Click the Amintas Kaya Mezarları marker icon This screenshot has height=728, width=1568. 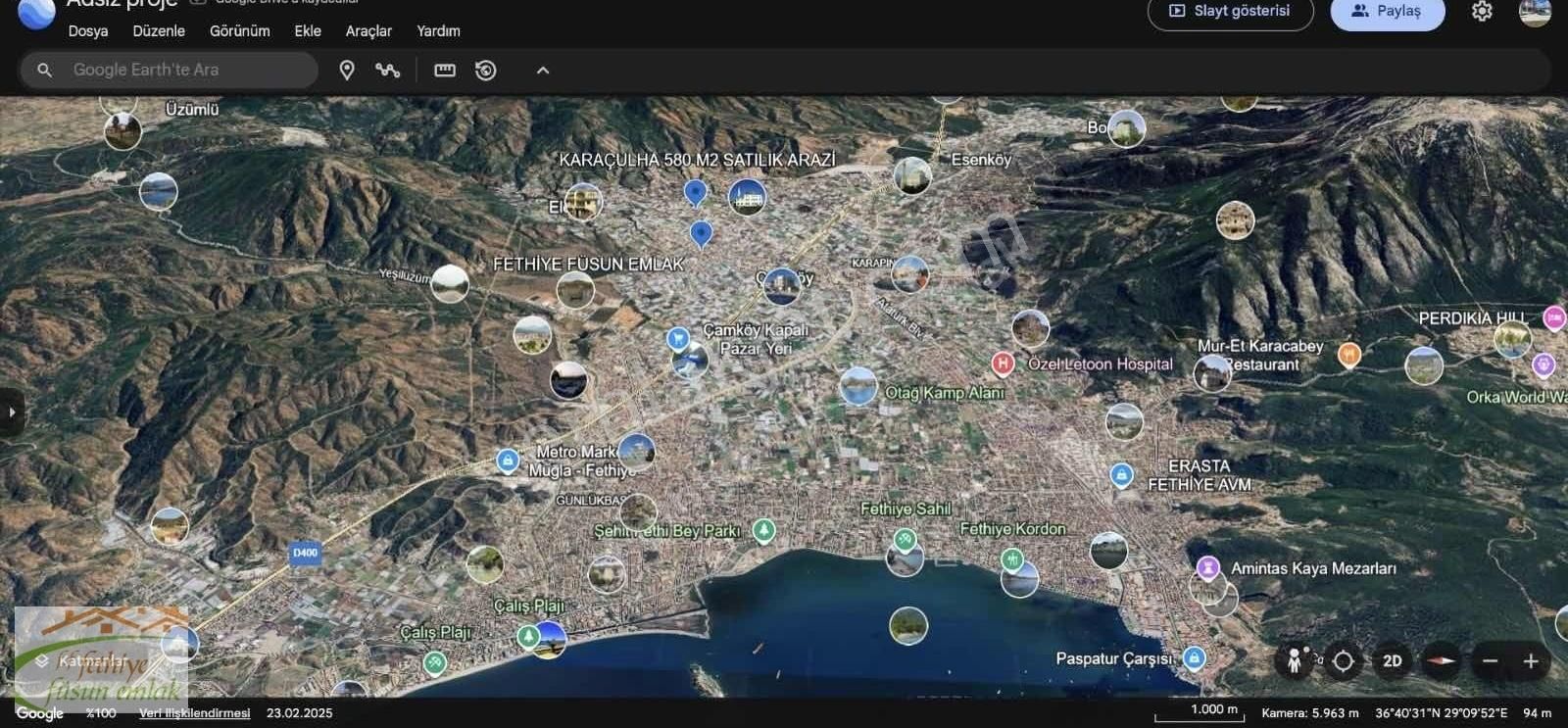click(x=1208, y=567)
